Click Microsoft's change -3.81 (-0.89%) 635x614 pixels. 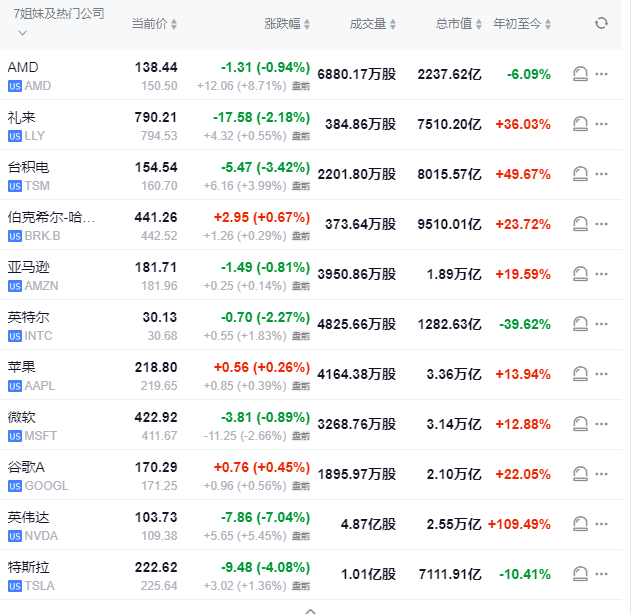click(x=265, y=418)
